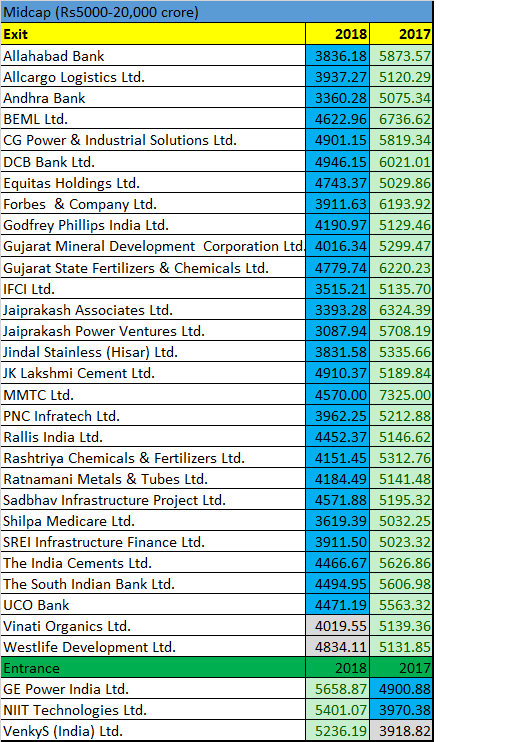Select the Equitas Holdings Ltd. cell

pyautogui.click(x=153, y=183)
